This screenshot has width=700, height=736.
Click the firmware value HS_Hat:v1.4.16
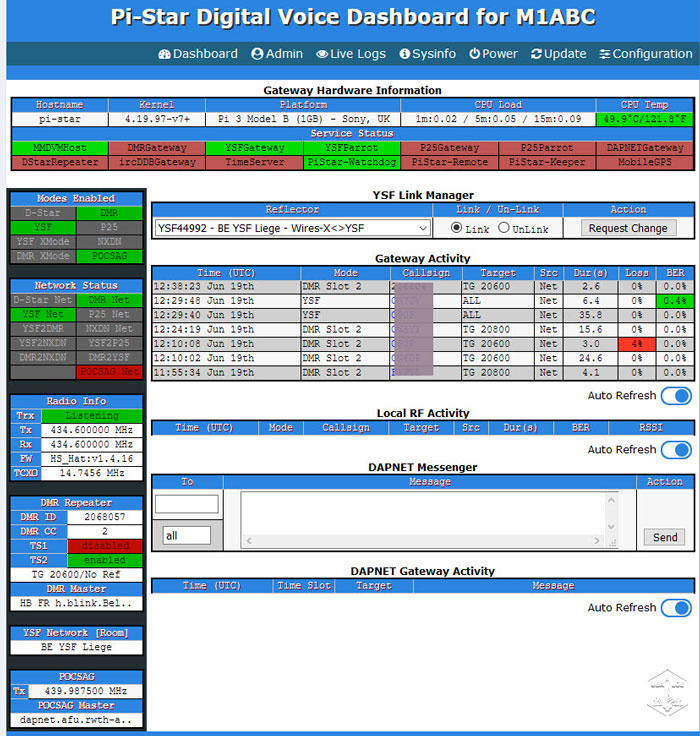point(92,459)
